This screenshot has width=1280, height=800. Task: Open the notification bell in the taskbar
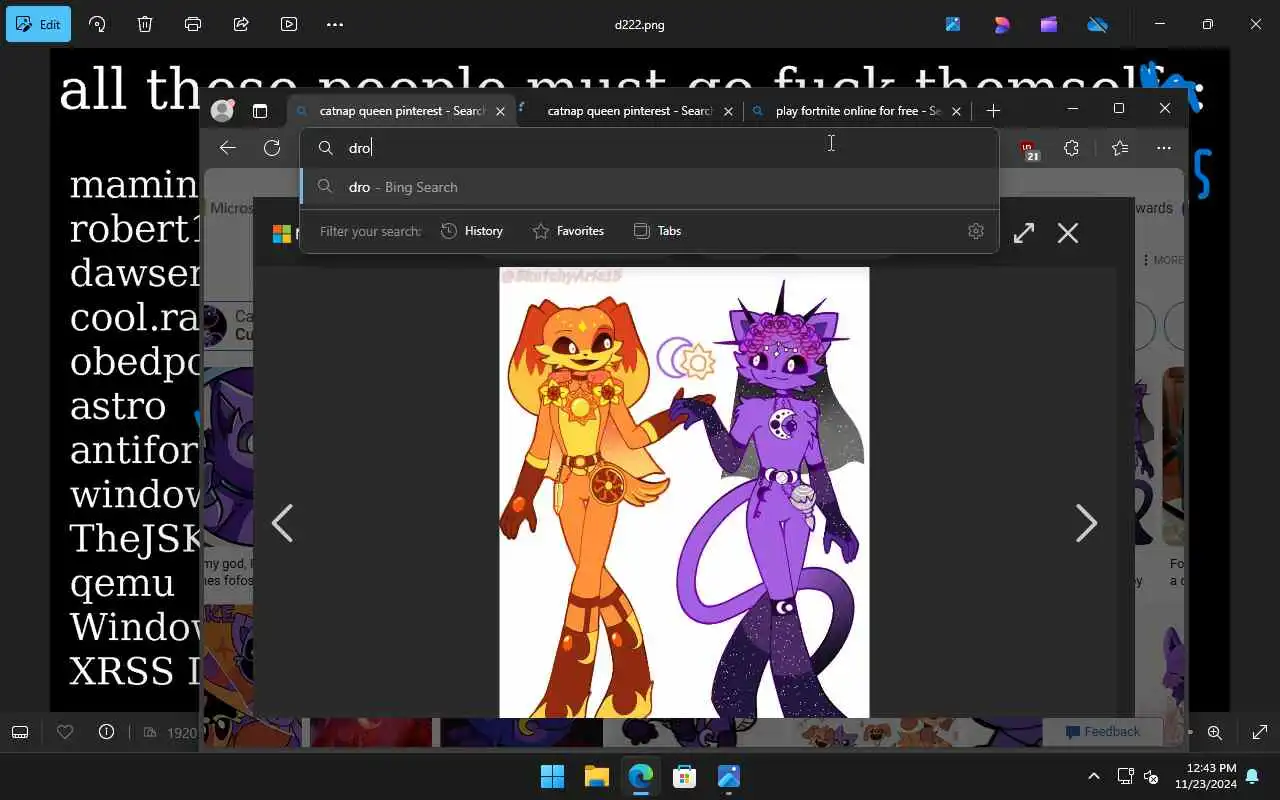click(x=1252, y=776)
